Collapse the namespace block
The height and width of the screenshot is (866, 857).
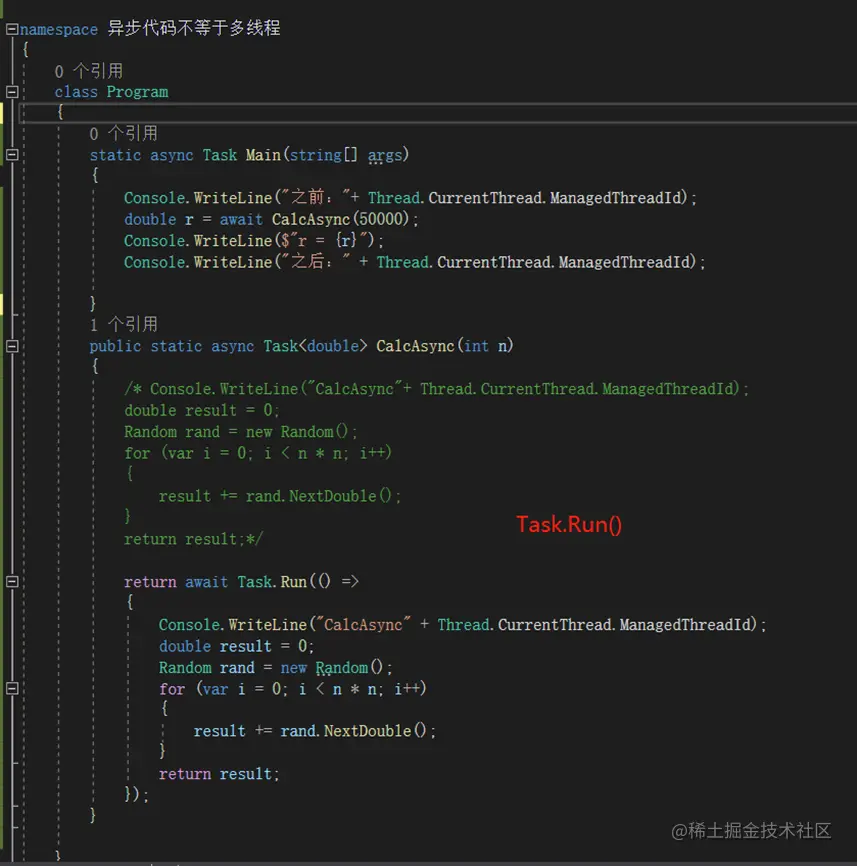pyautogui.click(x=12, y=29)
